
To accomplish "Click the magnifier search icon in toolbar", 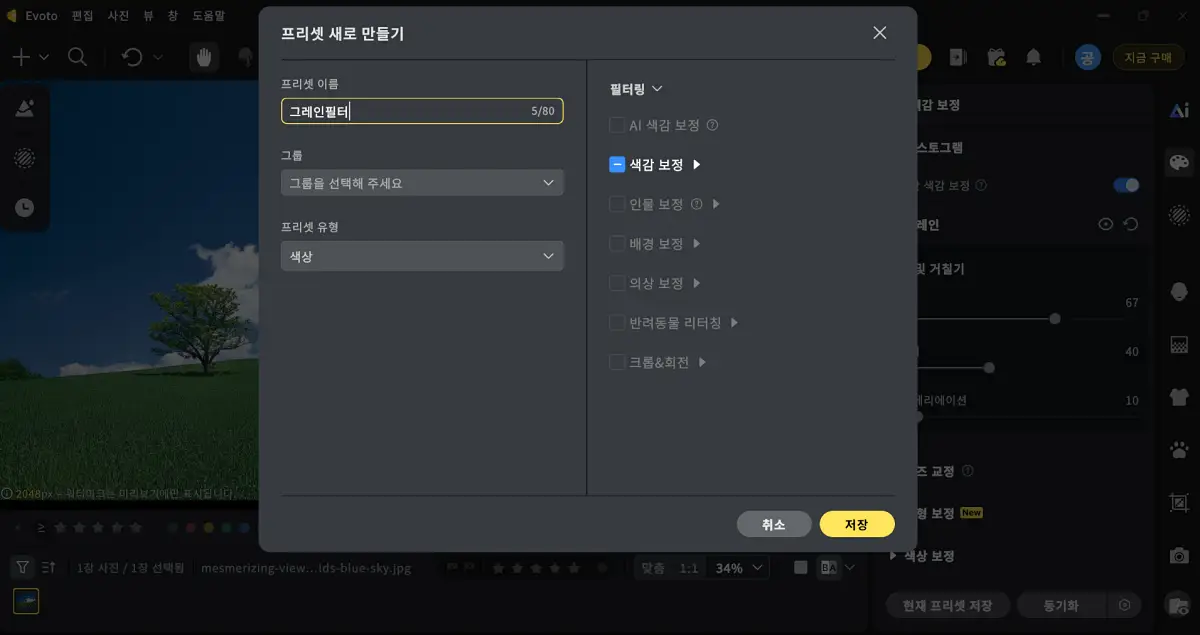I will (x=77, y=57).
